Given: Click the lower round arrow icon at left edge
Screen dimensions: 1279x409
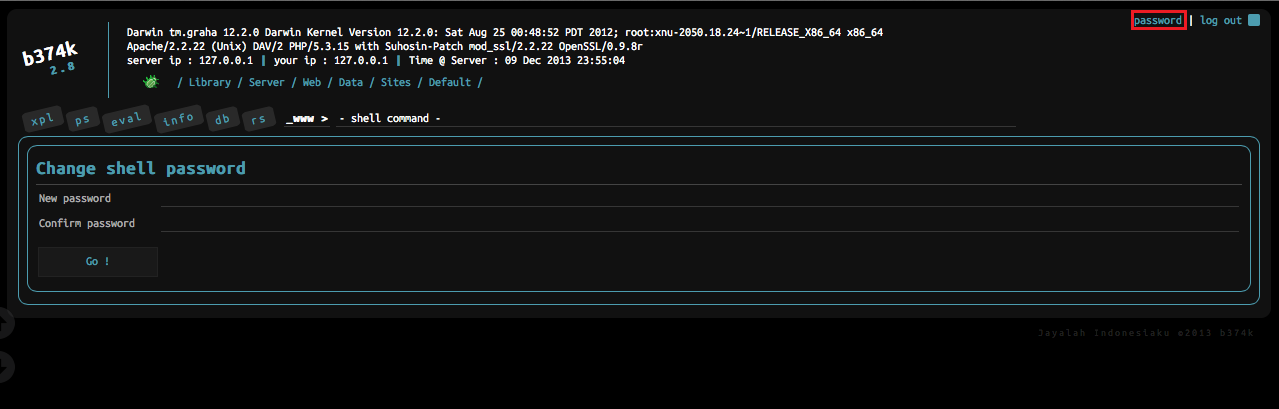Looking at the screenshot, I should (4, 367).
